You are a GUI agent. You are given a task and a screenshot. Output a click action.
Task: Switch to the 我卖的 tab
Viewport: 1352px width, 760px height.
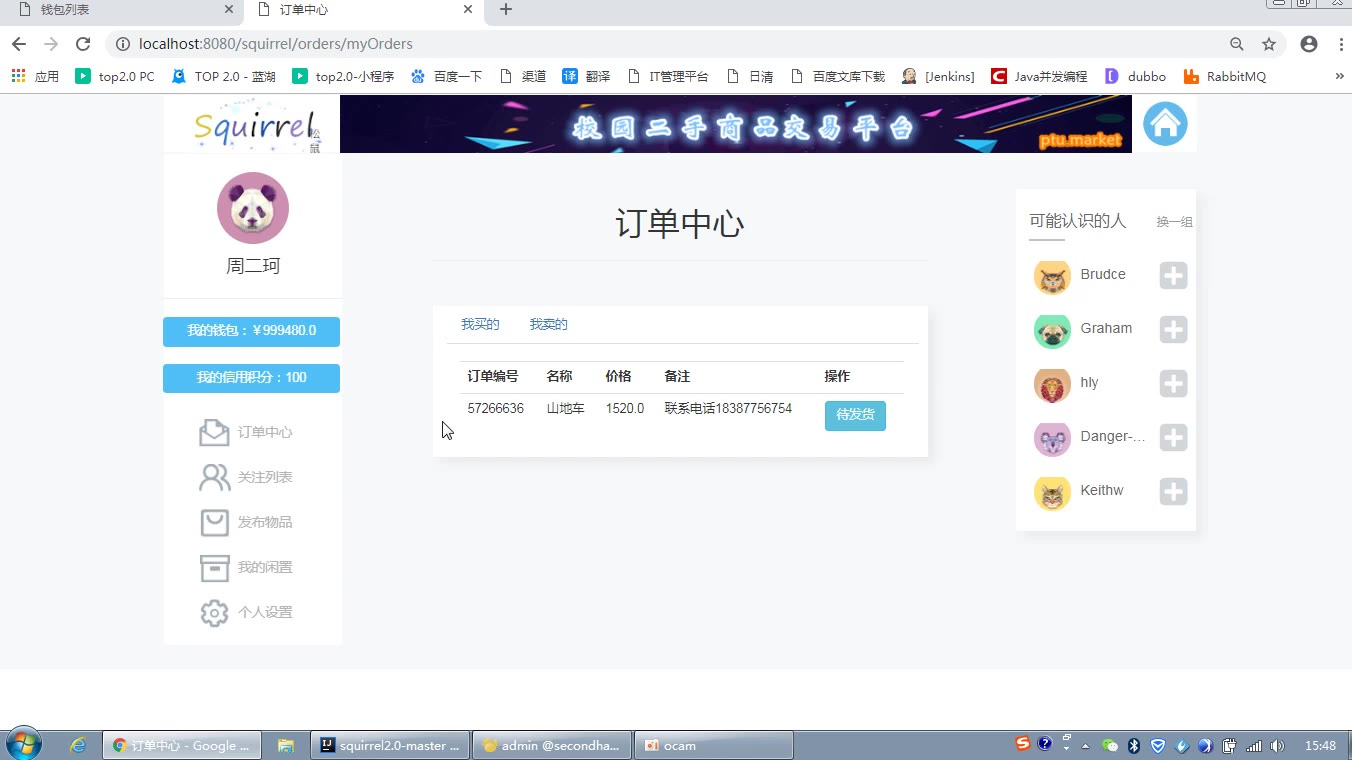[x=548, y=324]
